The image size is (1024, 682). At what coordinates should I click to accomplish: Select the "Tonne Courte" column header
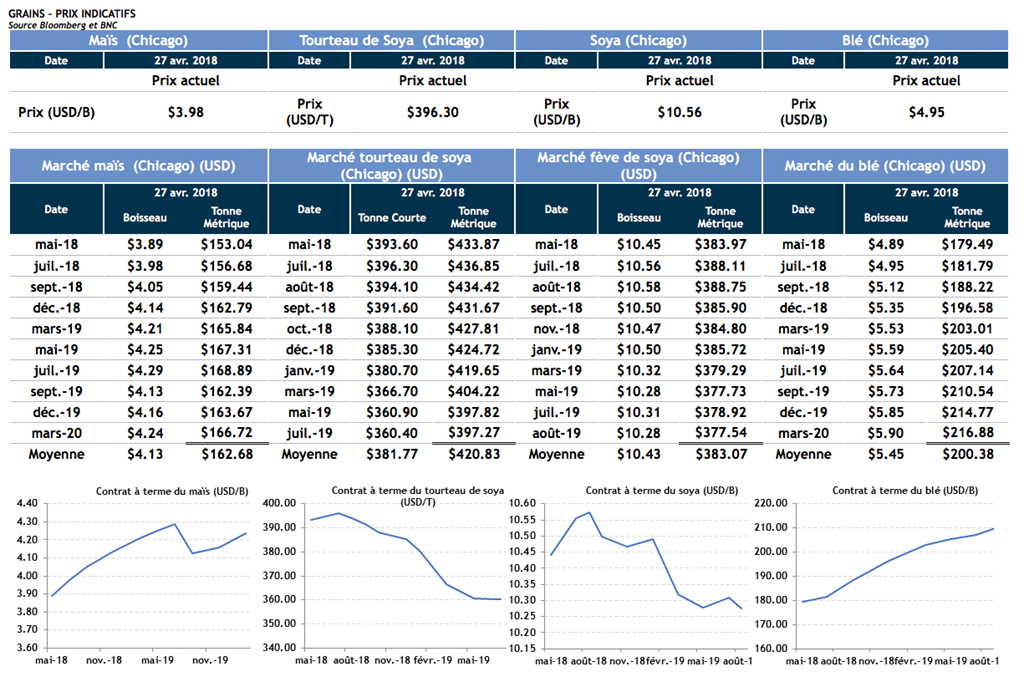[x=392, y=217]
